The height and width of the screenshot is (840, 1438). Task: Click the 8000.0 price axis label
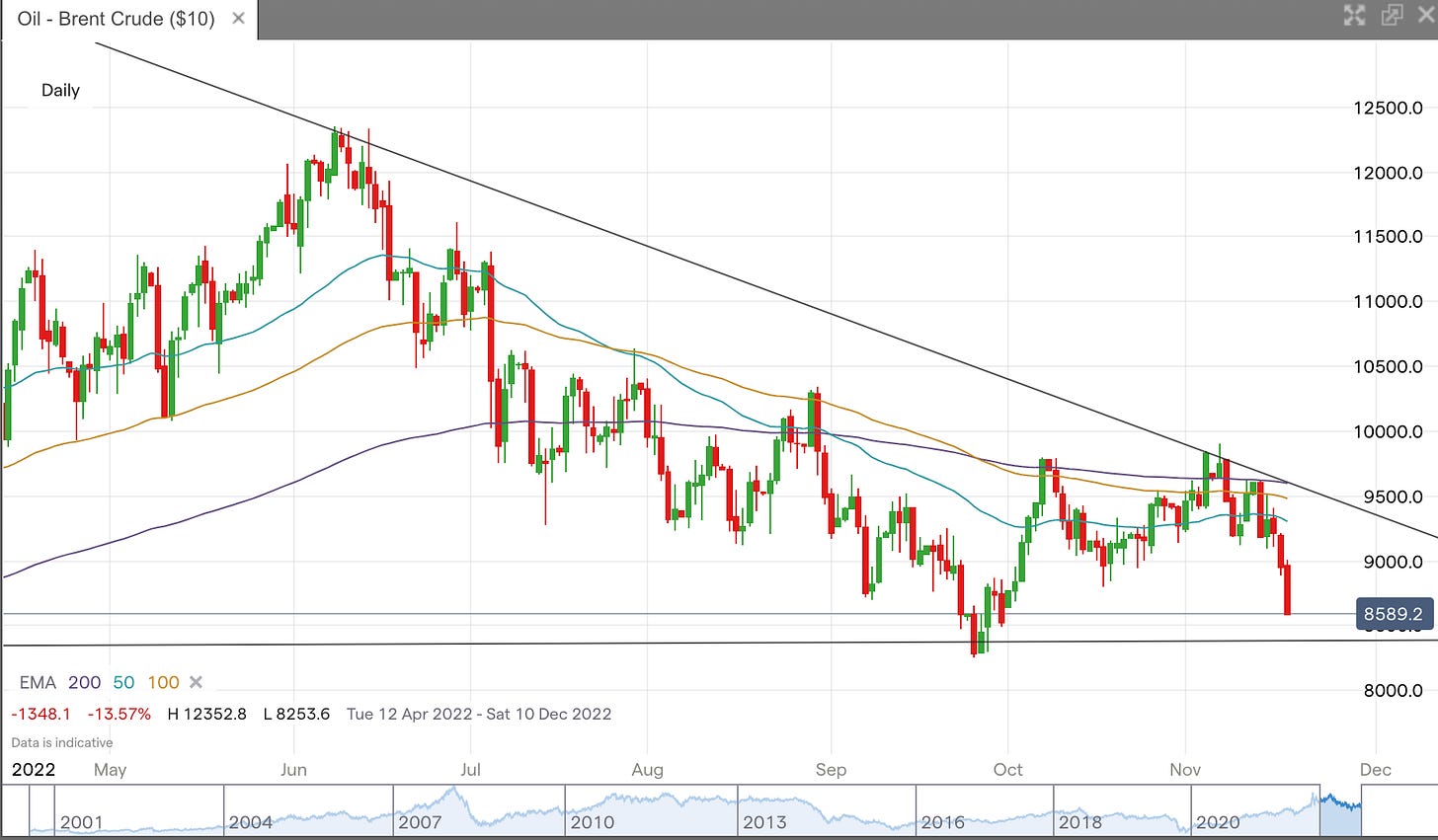tap(1393, 691)
